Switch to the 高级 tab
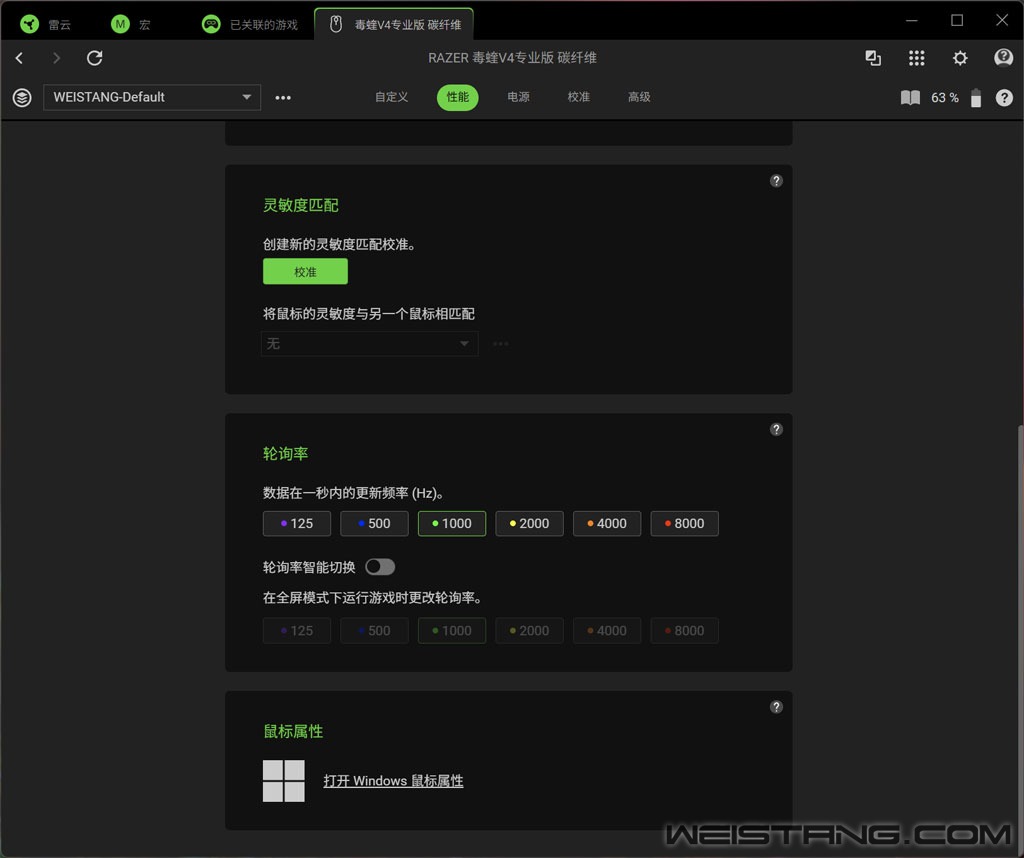Image resolution: width=1024 pixels, height=858 pixels. (x=639, y=97)
